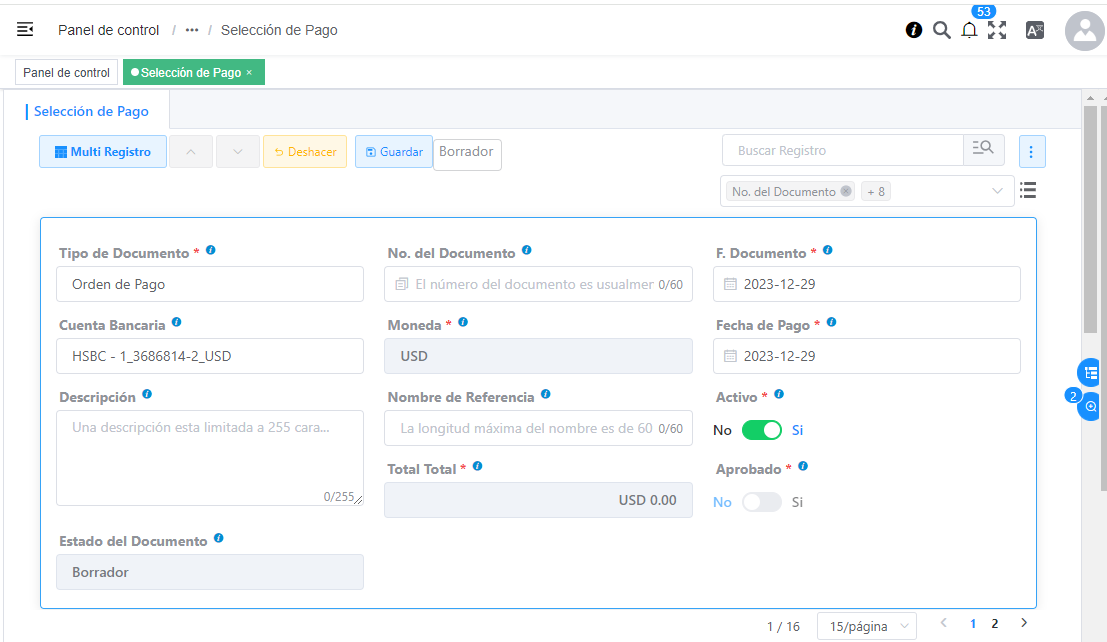Screen dimensions: 1107x642
Task: Toggle the Activo switch
Action: 761,430
